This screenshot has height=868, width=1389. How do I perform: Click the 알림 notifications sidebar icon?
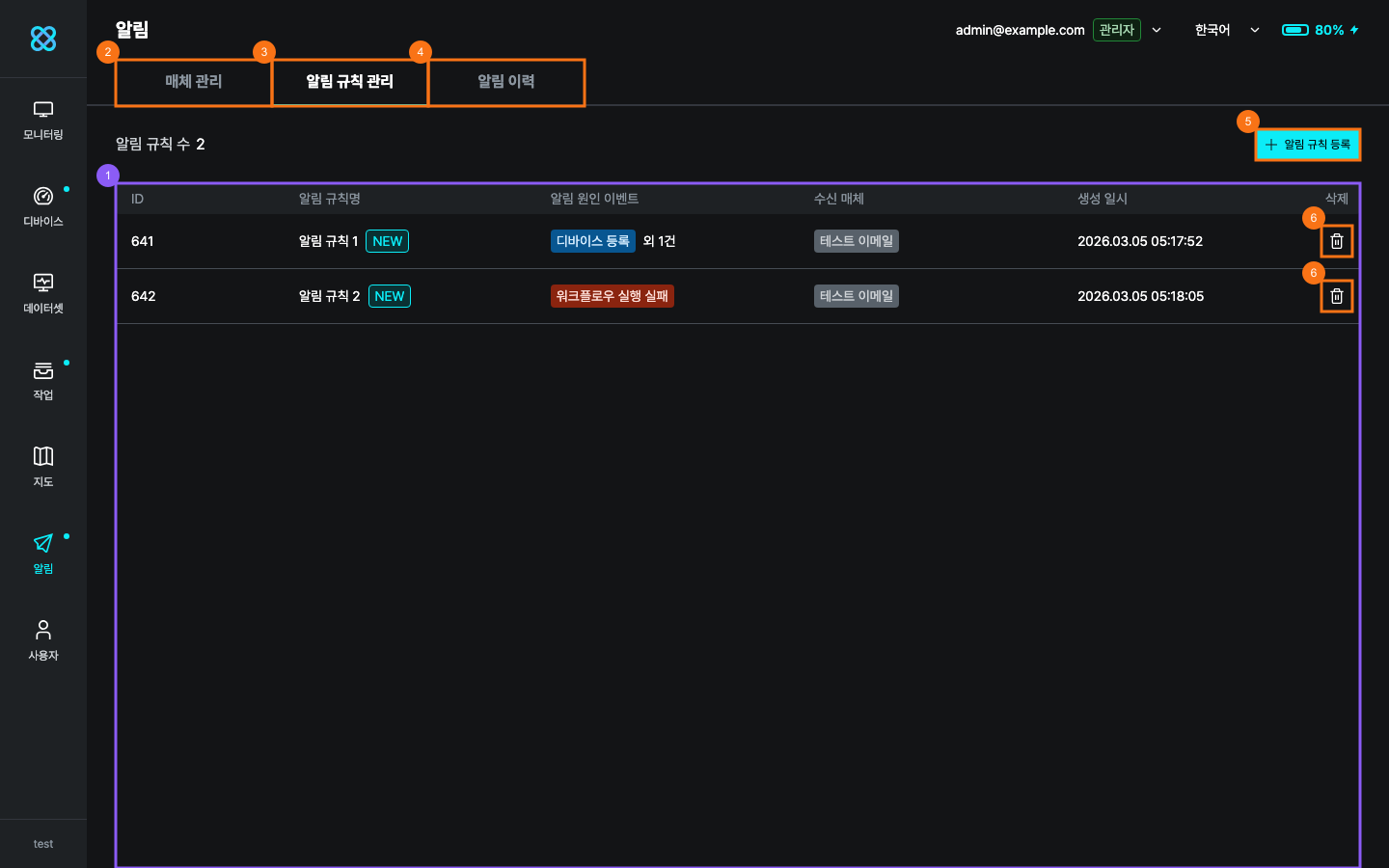tap(43, 554)
